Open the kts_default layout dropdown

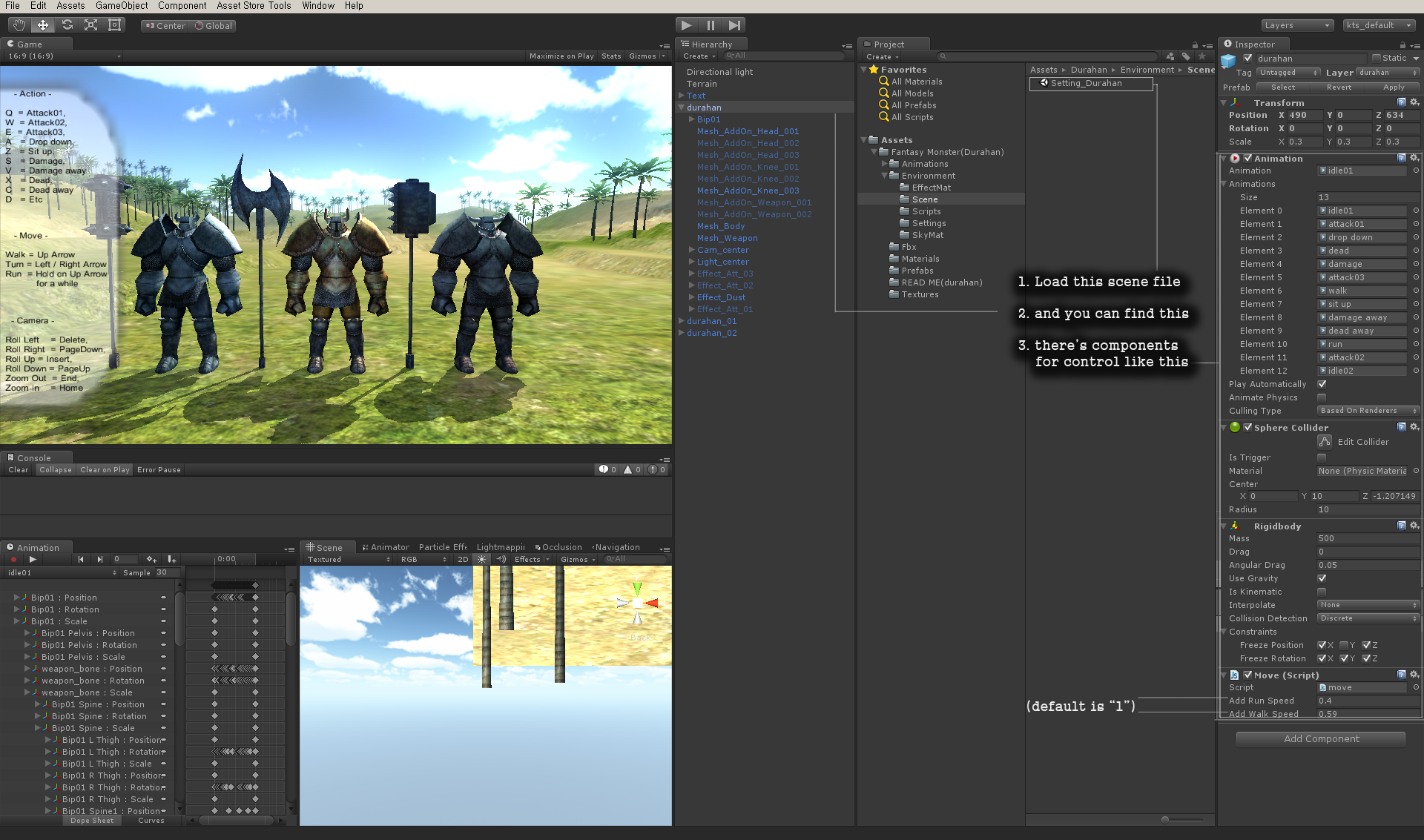point(1379,25)
